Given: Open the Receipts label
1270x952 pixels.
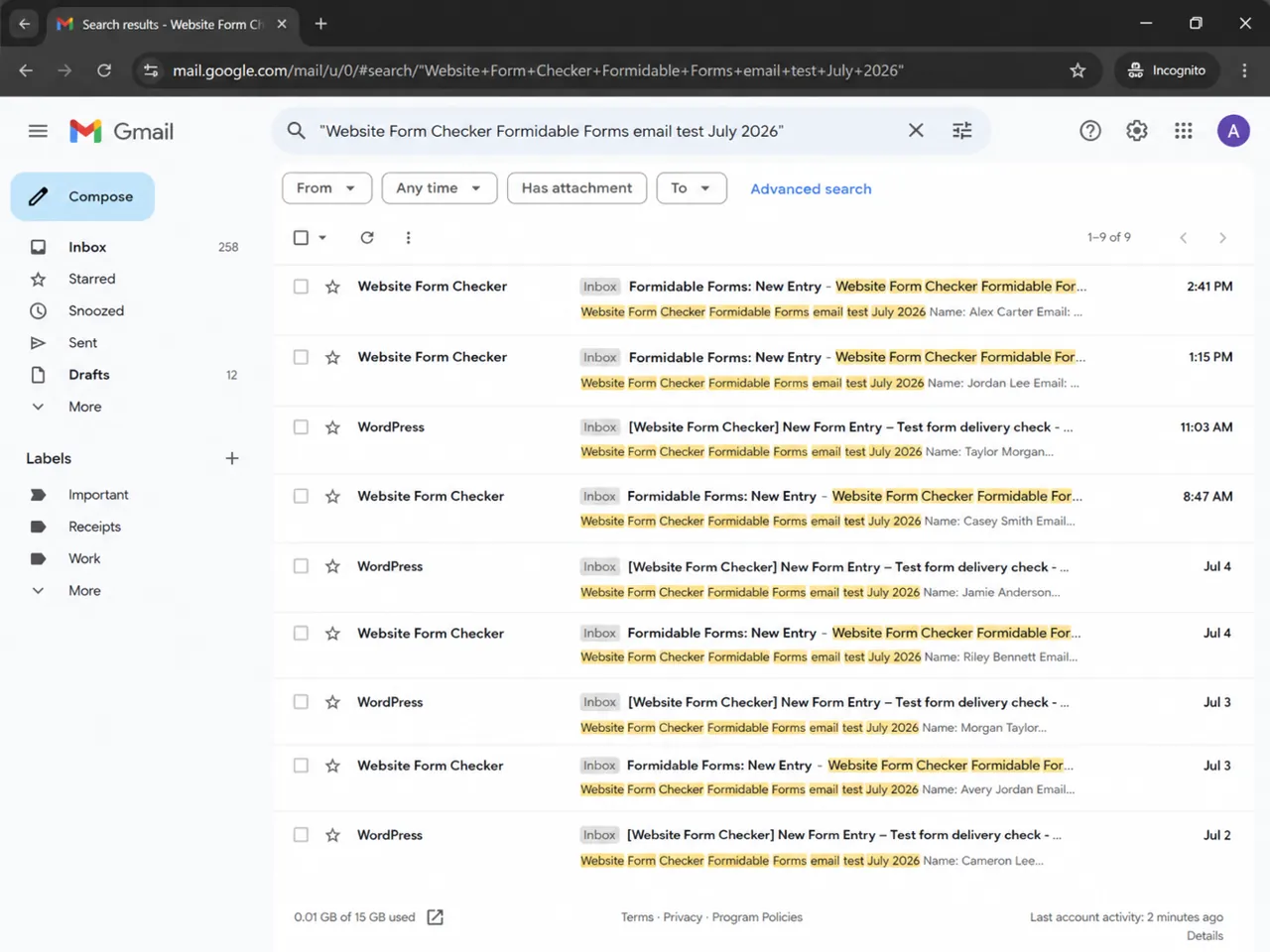Looking at the screenshot, I should point(94,527).
